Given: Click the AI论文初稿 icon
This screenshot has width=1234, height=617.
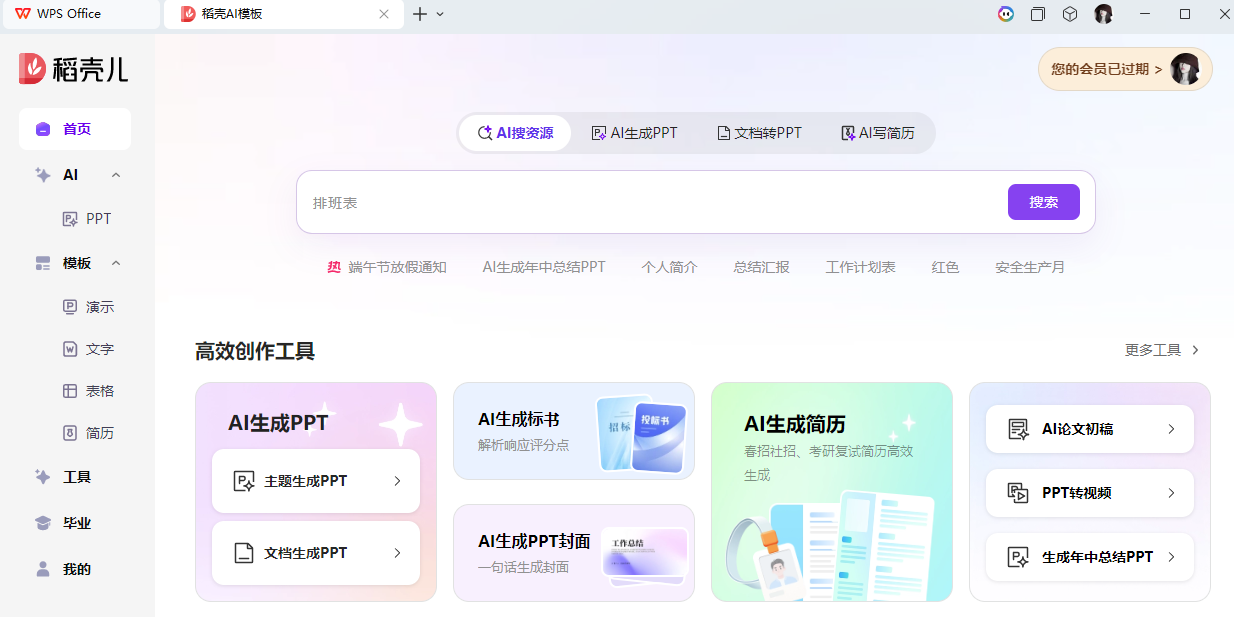Looking at the screenshot, I should [1018, 429].
